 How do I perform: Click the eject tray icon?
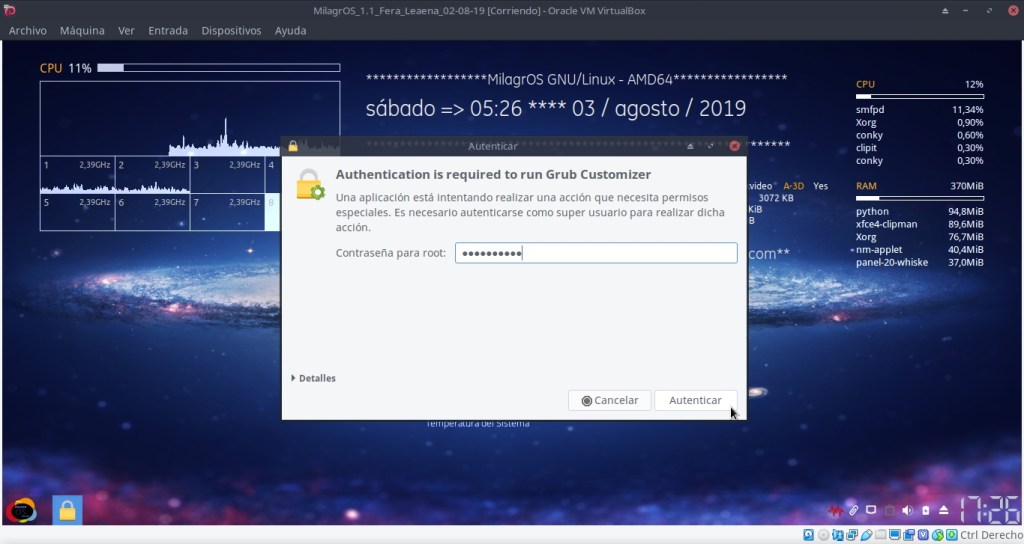pos(943,510)
